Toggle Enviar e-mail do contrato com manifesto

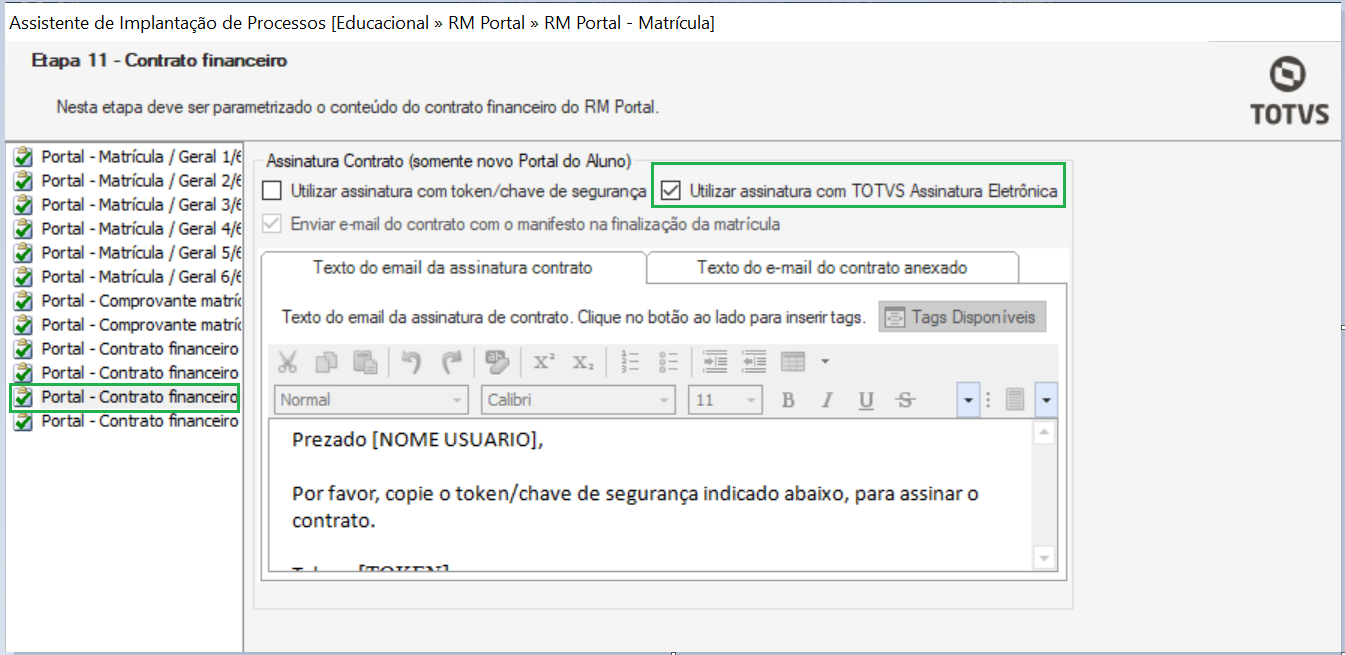pyautogui.click(x=273, y=224)
